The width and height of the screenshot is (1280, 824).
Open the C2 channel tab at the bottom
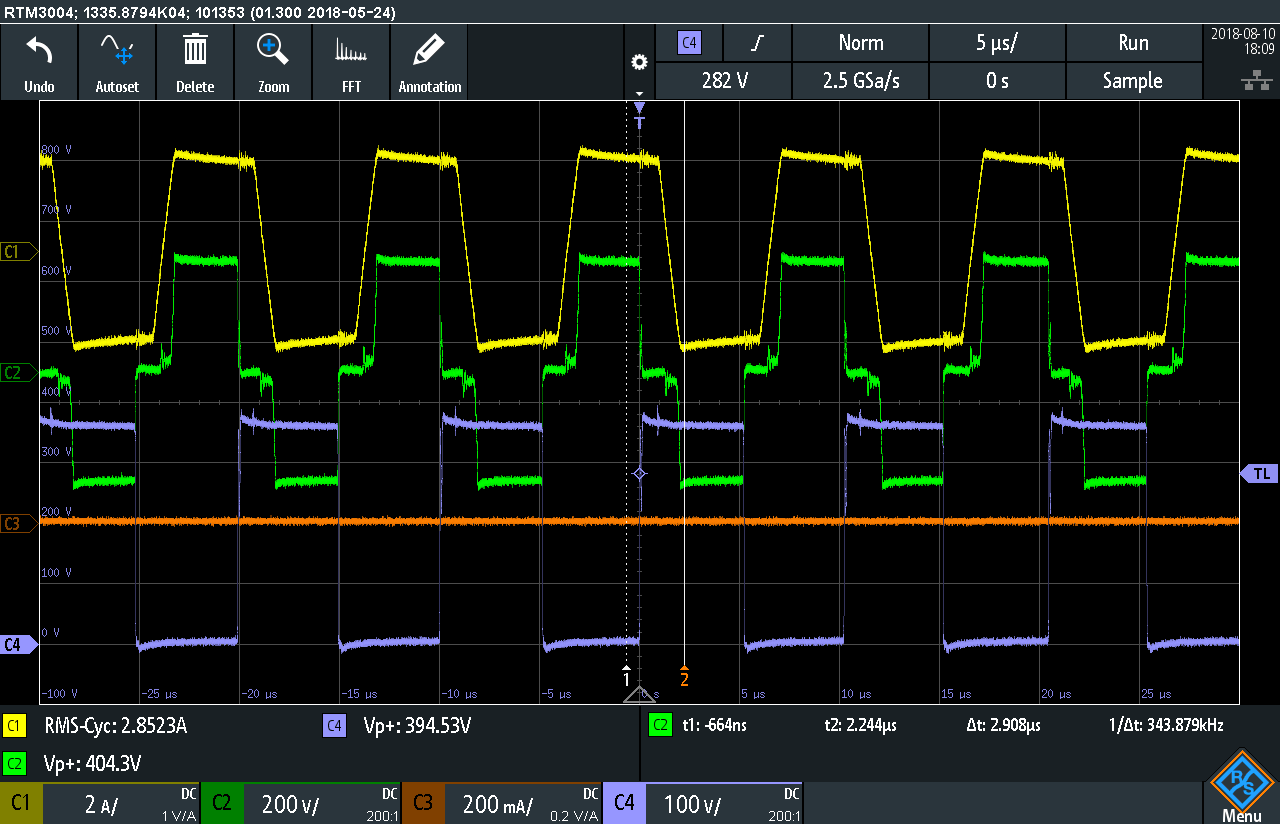(222, 803)
